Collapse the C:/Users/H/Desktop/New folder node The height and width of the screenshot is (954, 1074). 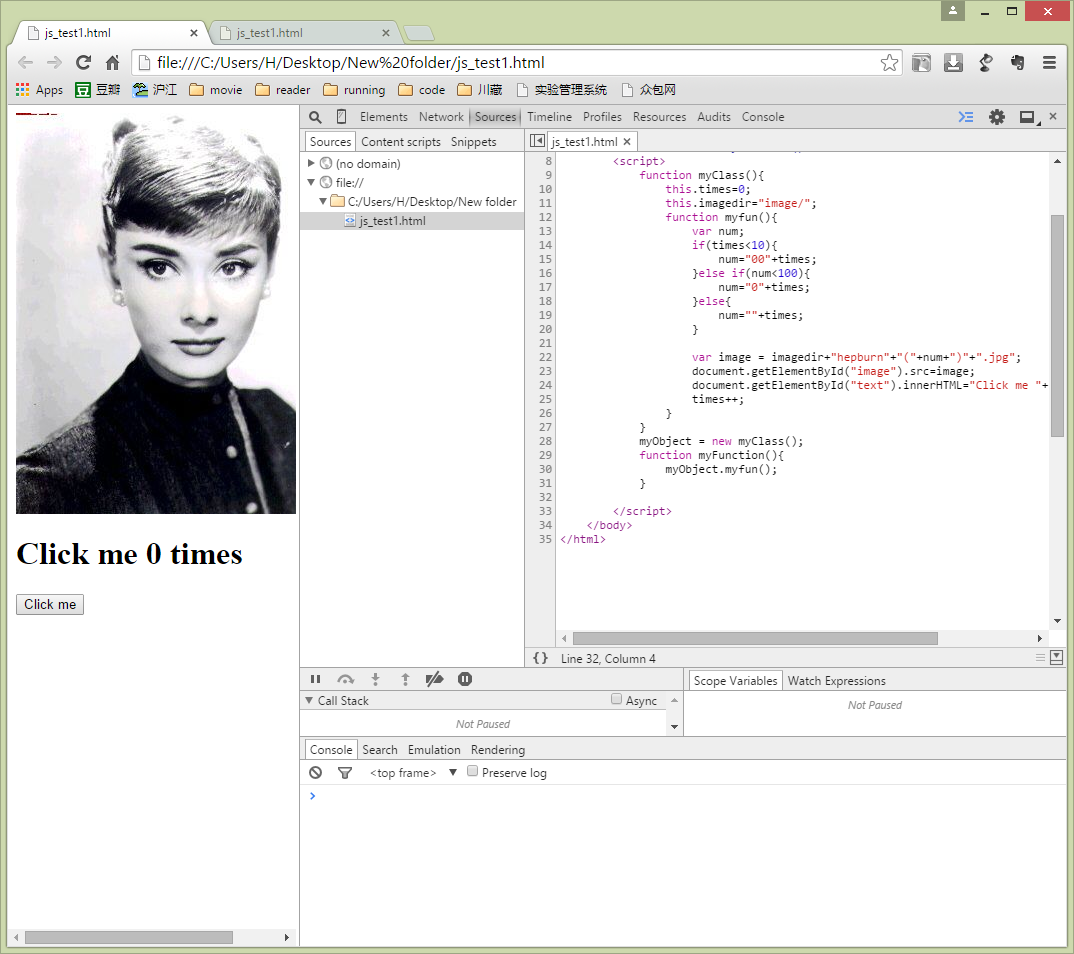[323, 201]
